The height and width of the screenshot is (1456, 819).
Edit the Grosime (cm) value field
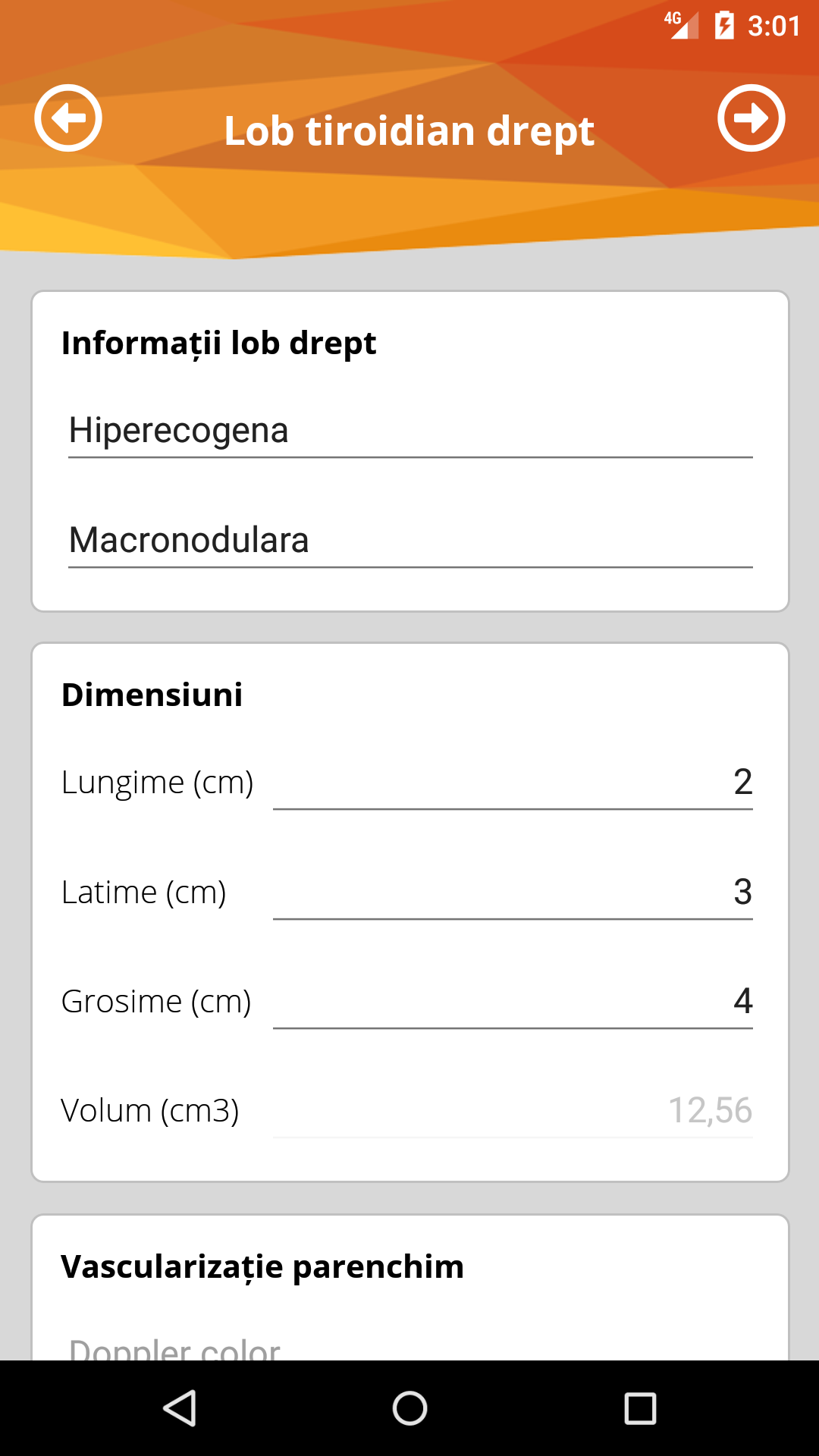tap(513, 1002)
